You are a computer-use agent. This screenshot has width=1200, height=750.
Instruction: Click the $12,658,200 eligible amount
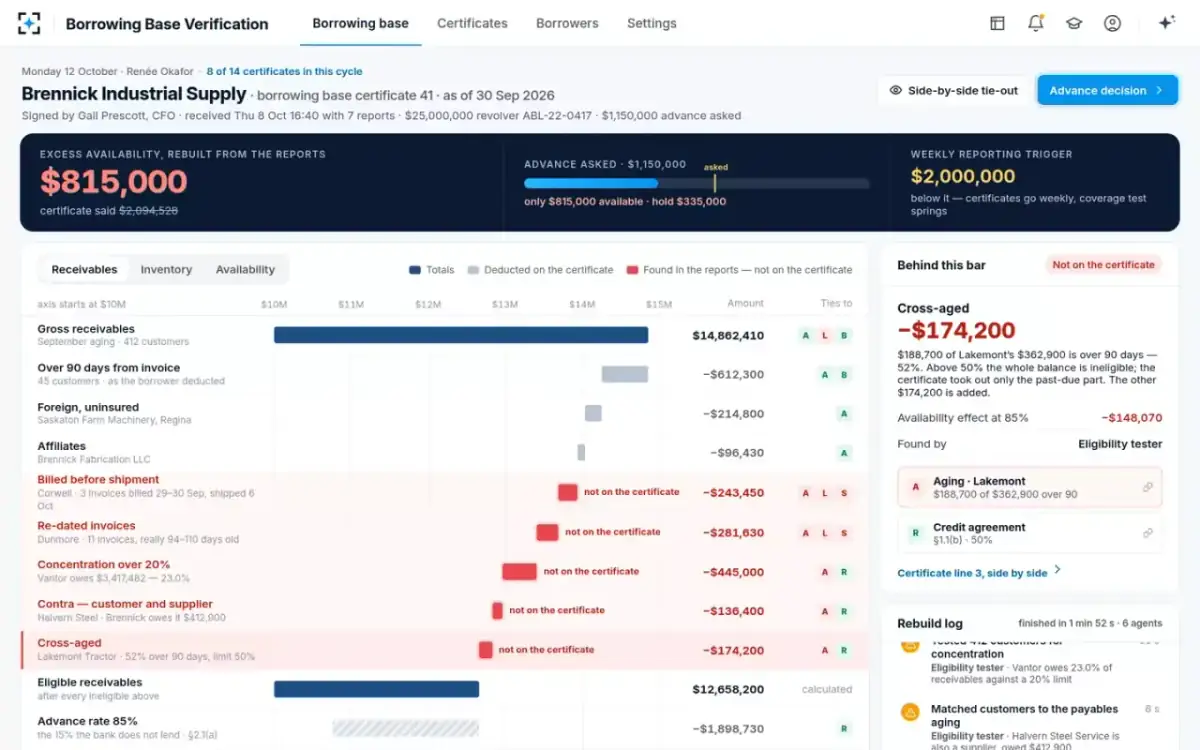pos(728,690)
